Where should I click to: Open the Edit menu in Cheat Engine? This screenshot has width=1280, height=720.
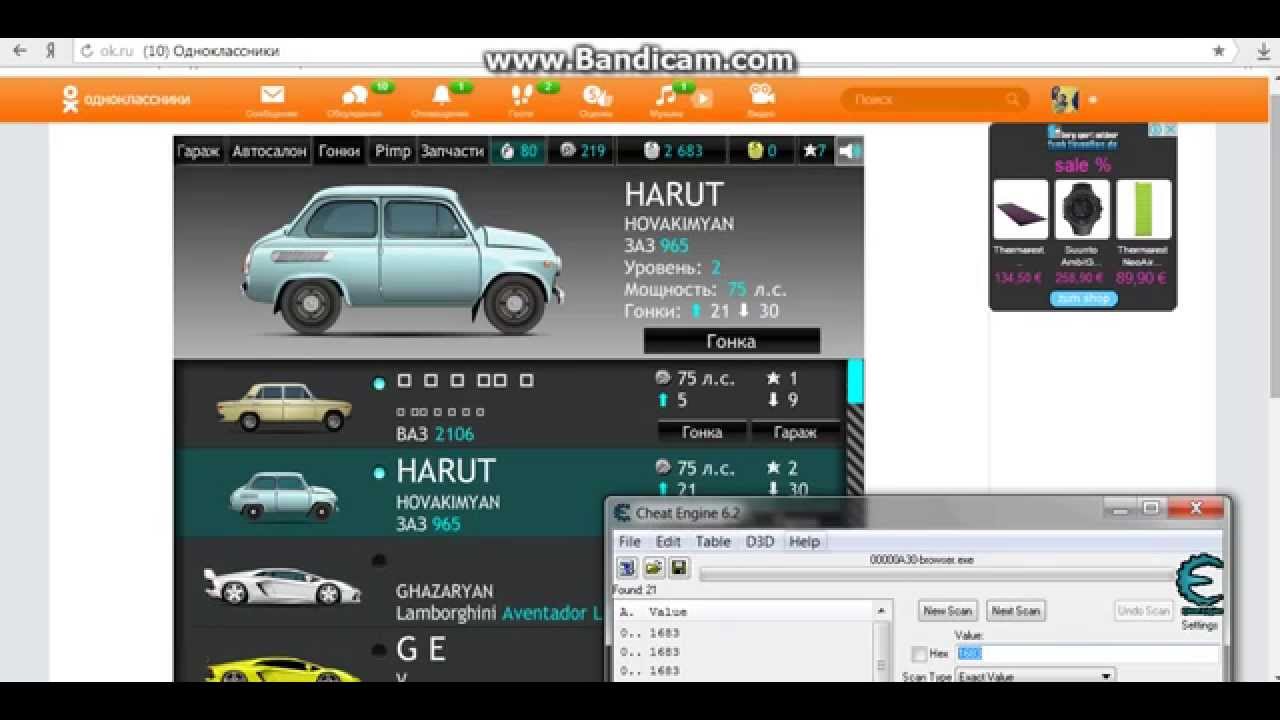(668, 542)
